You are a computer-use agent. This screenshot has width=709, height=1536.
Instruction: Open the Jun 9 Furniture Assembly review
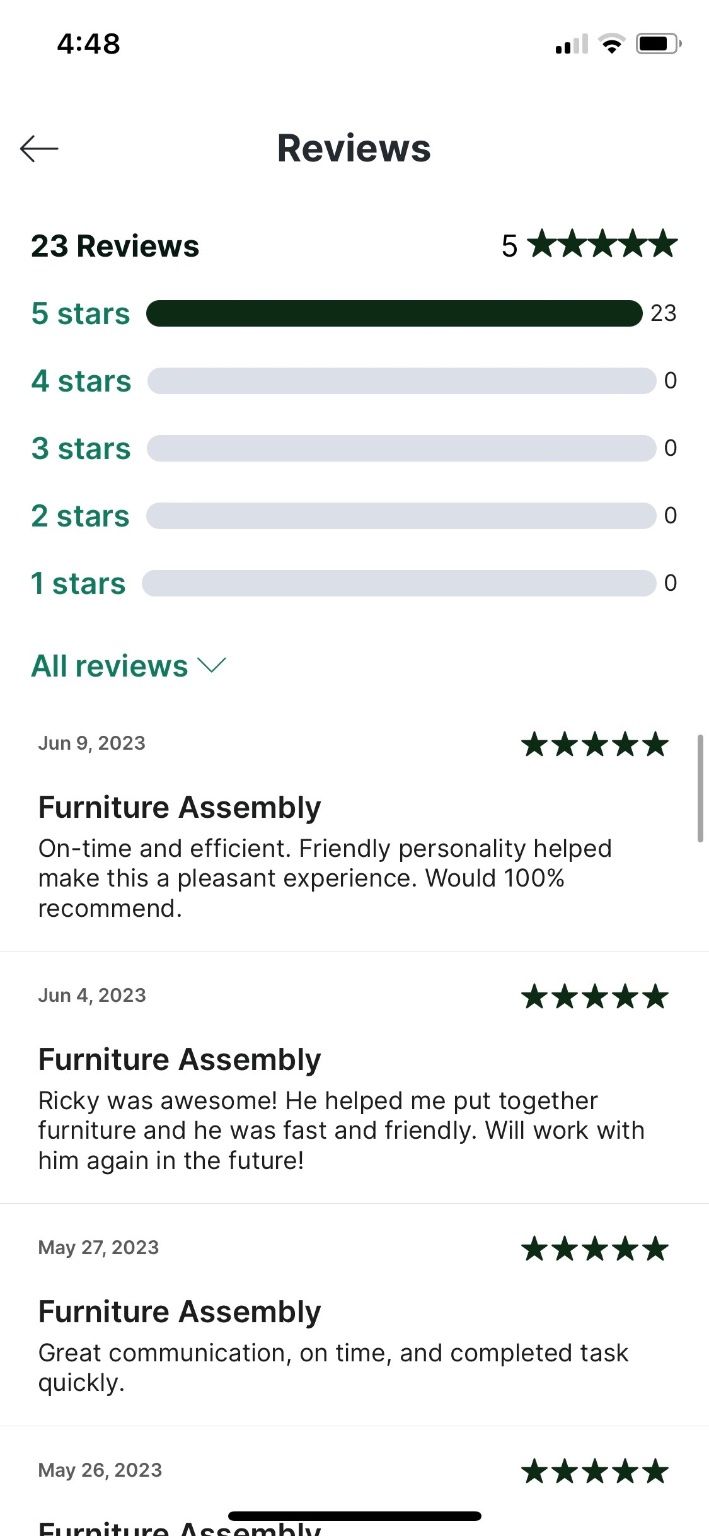354,826
